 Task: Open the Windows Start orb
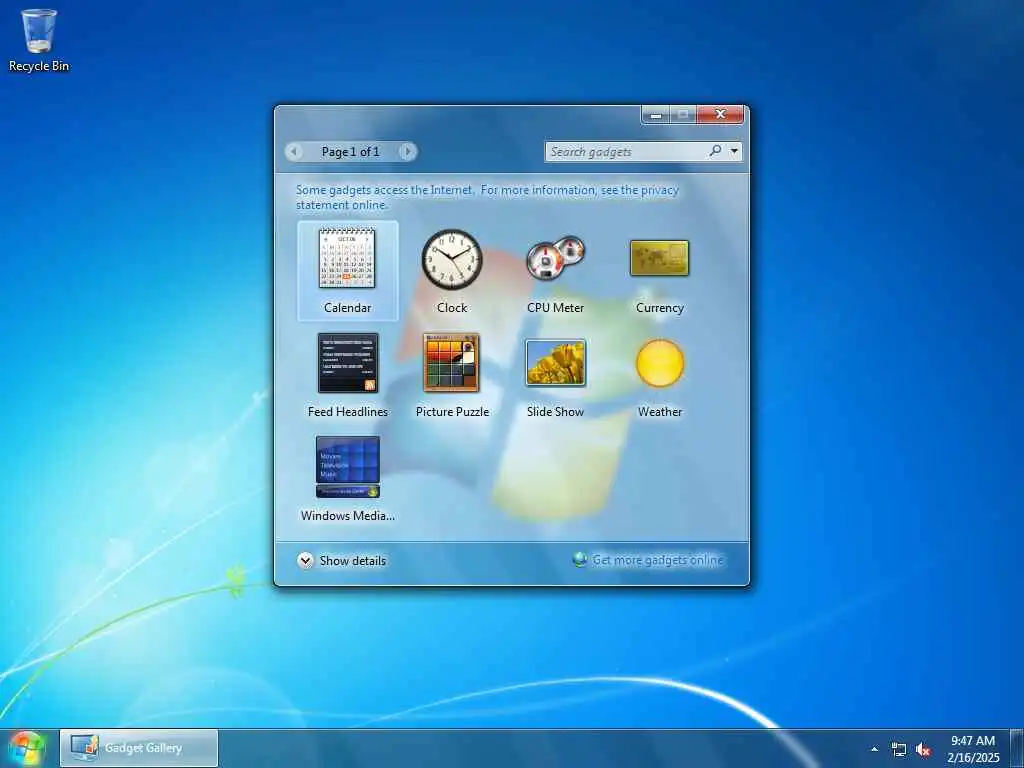click(x=27, y=748)
